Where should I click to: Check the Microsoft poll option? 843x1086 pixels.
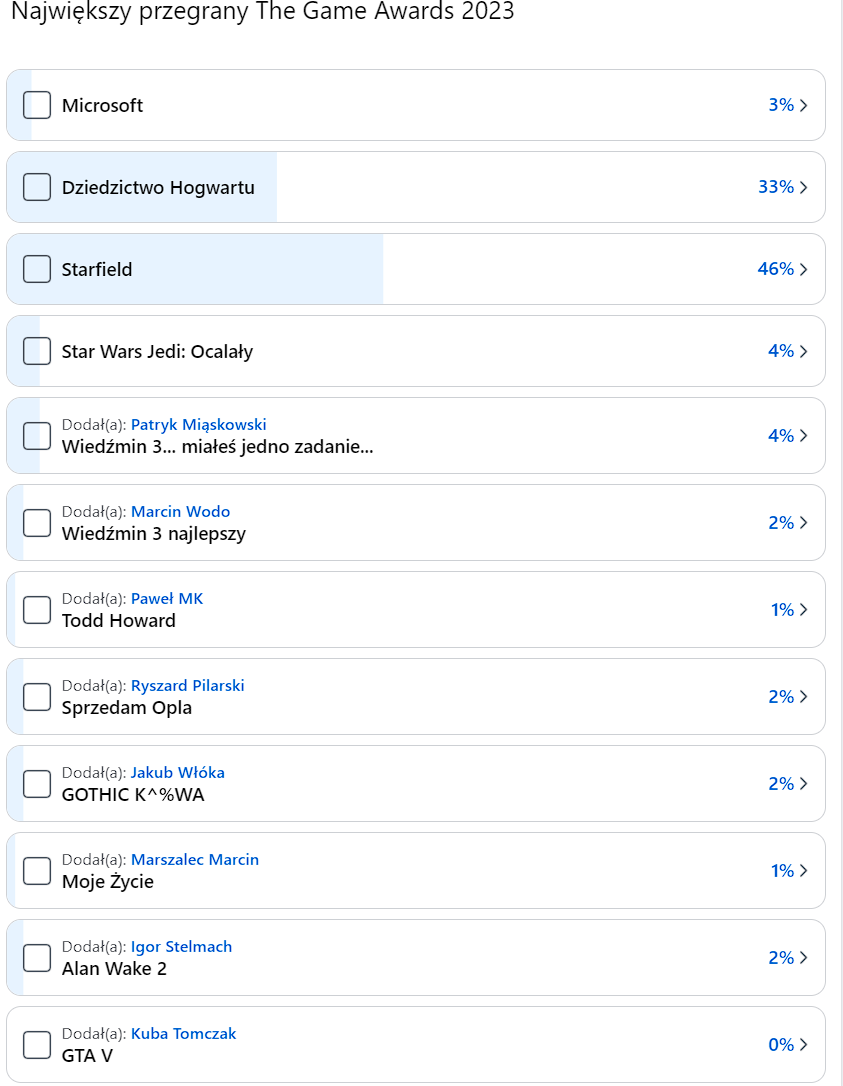click(x=37, y=105)
